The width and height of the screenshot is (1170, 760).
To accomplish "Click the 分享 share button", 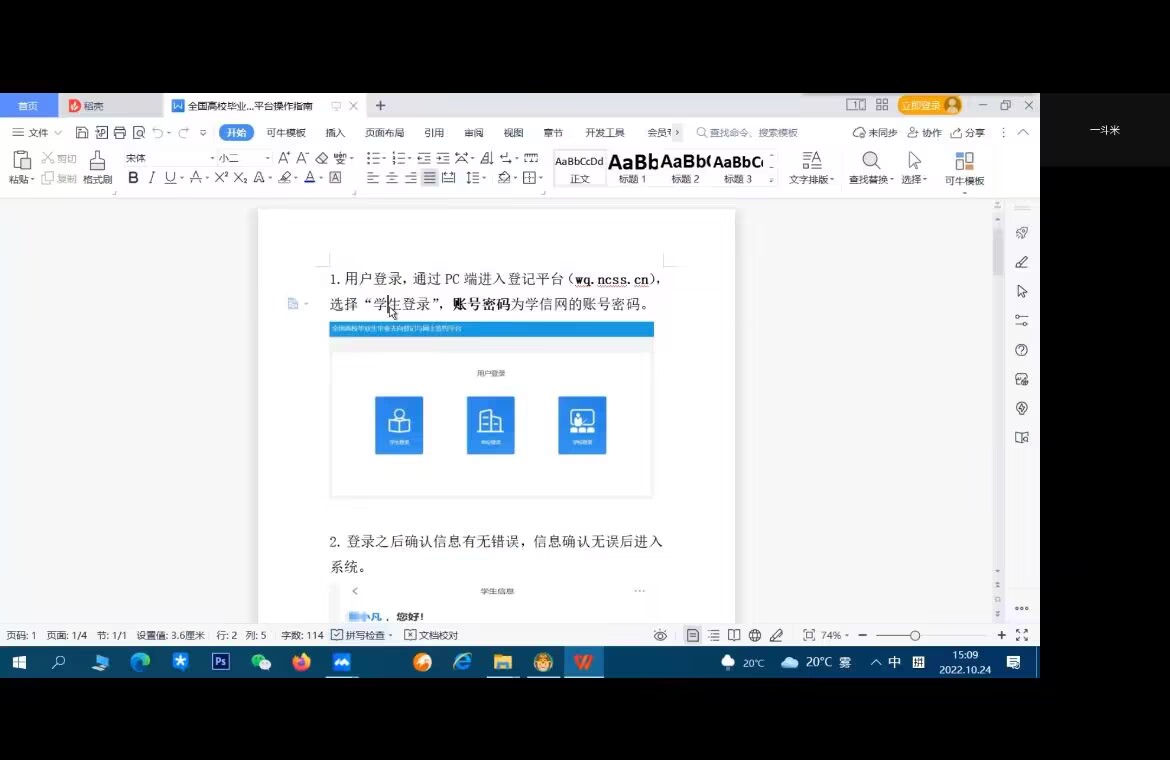I will pyautogui.click(x=968, y=133).
